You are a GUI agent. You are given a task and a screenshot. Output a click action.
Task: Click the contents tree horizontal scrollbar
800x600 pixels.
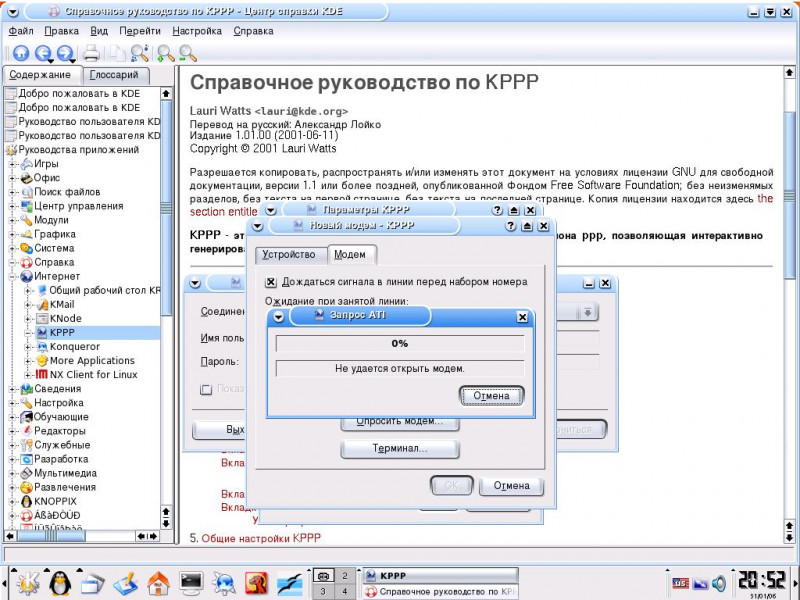pos(51,536)
